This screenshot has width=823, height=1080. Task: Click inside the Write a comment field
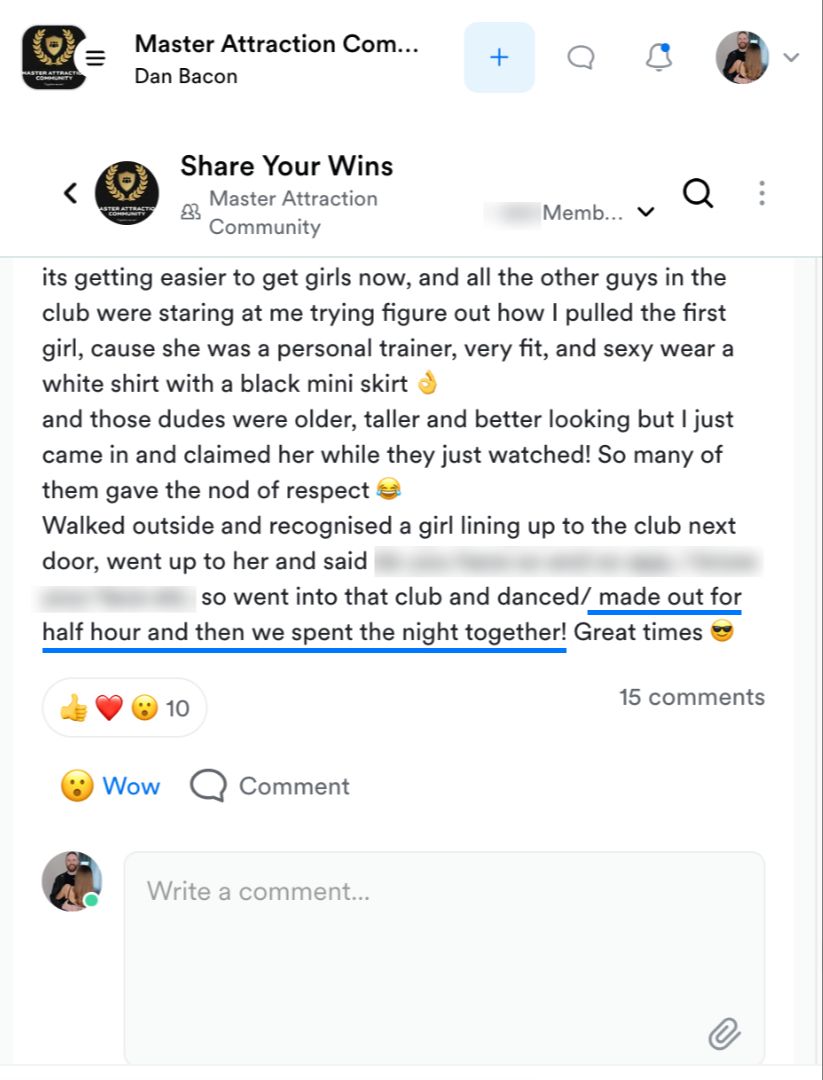(x=444, y=959)
